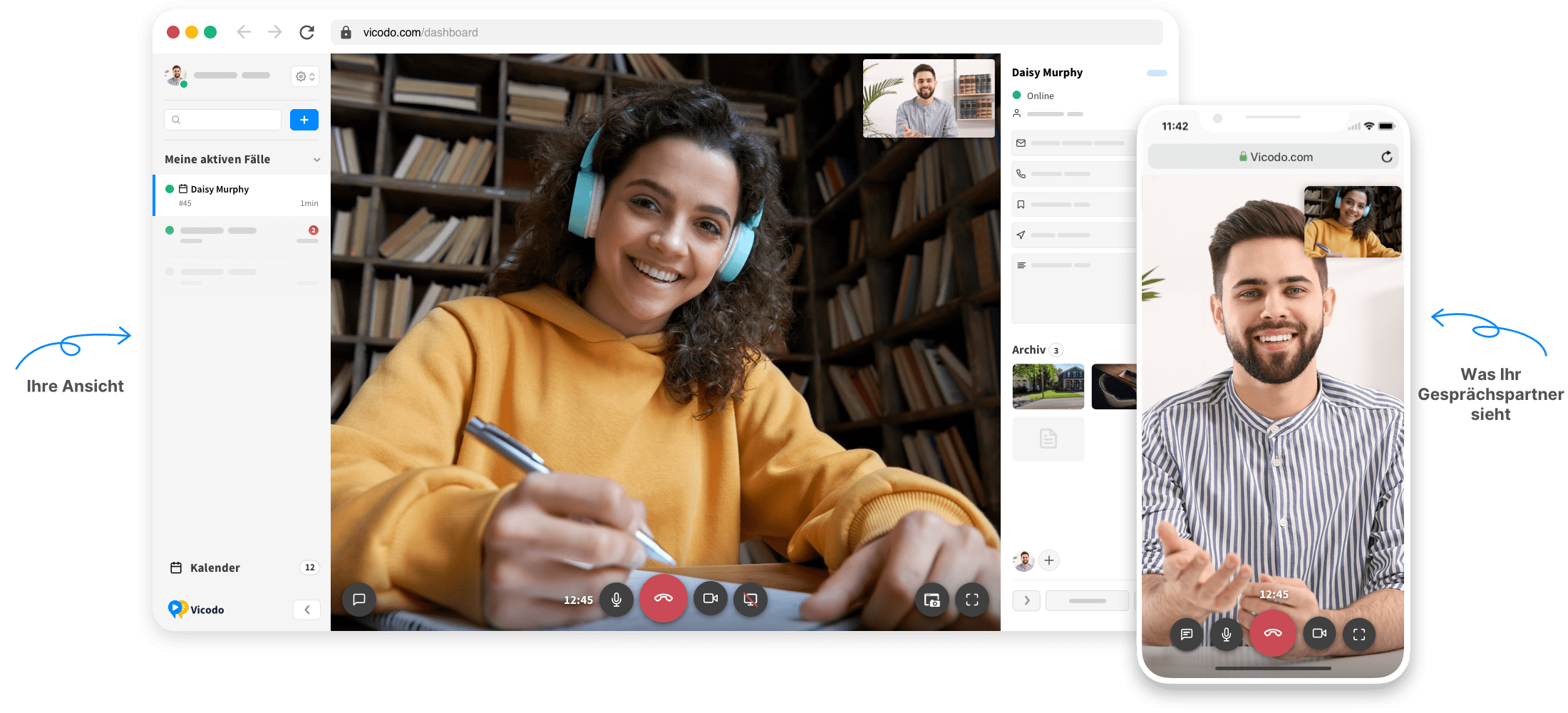The image size is (1568, 713).
Task: Click the location arrow field icon
Action: [1021, 235]
